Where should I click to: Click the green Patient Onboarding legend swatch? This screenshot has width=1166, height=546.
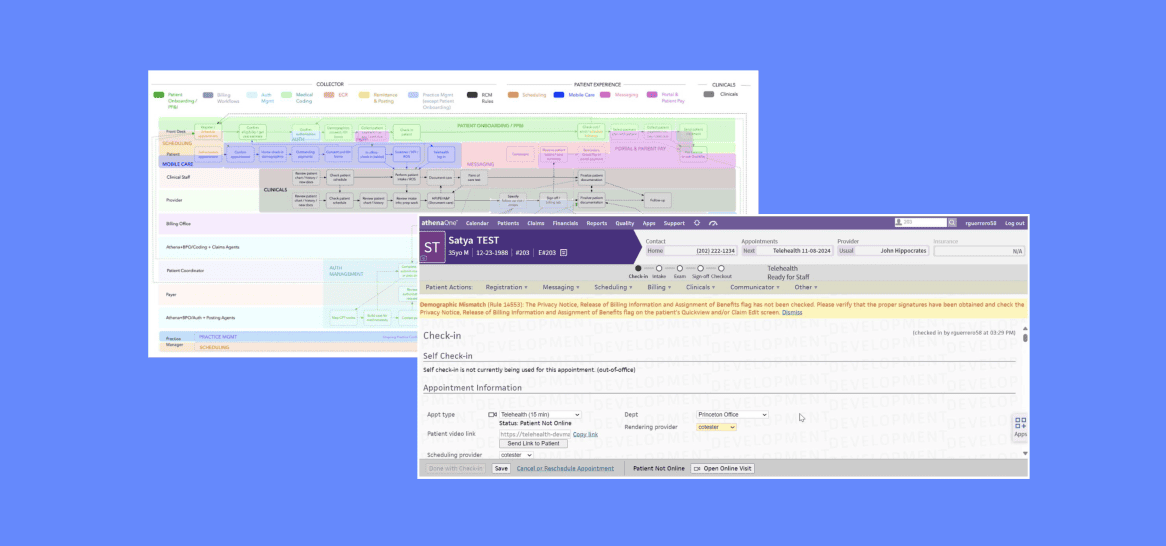158,95
